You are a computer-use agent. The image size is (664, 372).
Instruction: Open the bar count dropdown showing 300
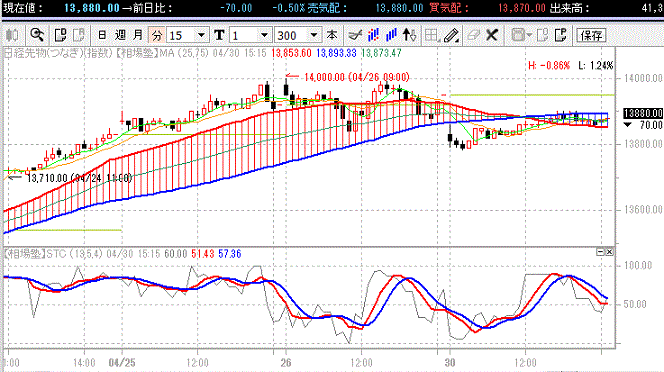(314, 35)
